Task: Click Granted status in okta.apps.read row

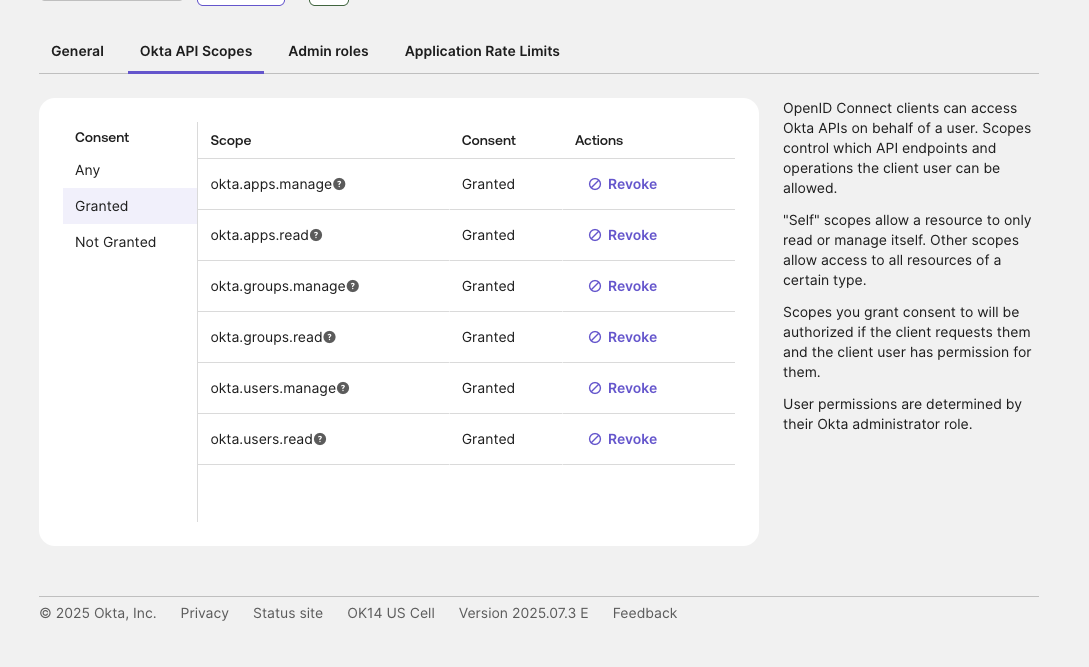Action: pos(488,235)
